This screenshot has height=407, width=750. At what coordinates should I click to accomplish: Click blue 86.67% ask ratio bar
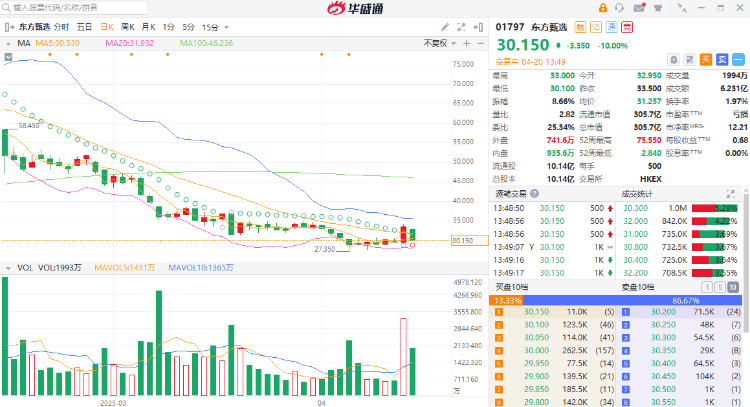[632, 300]
